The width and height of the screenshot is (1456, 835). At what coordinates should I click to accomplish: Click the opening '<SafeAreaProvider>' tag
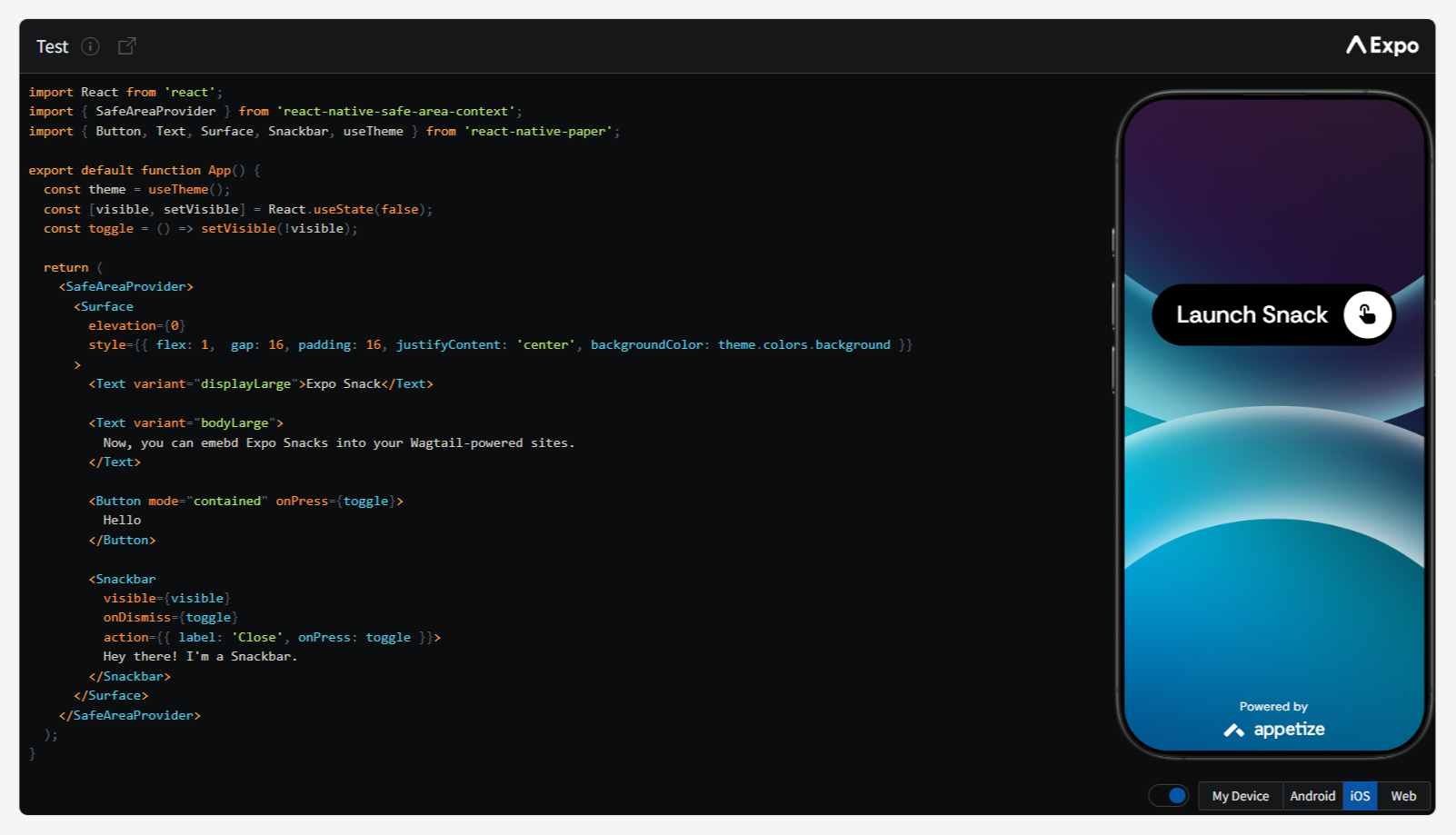tap(126, 287)
